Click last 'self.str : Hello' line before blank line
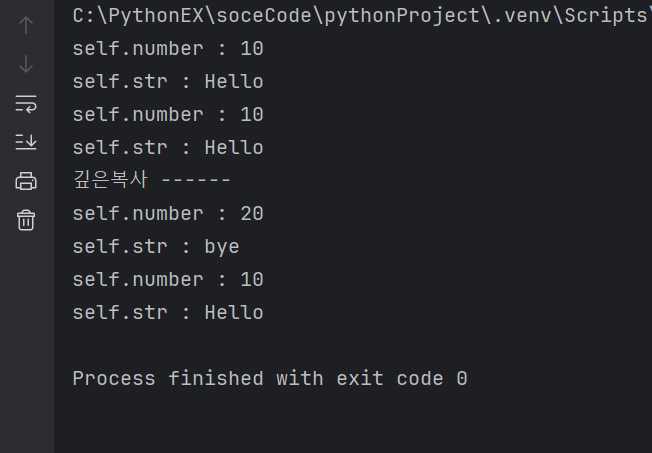 tap(168, 313)
